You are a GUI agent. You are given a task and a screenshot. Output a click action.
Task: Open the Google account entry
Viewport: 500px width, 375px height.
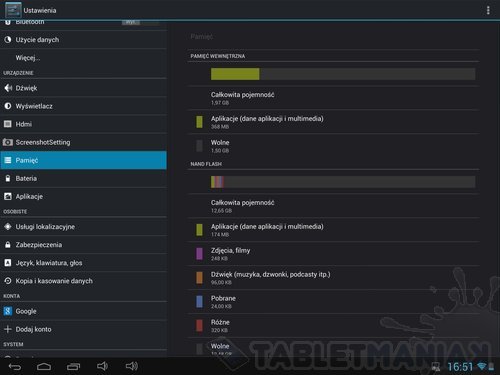click(x=83, y=311)
